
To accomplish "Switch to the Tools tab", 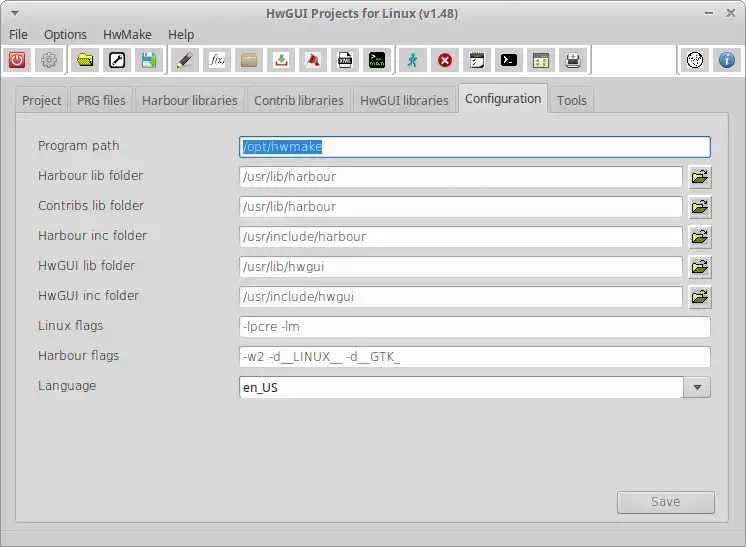I will tap(571, 100).
